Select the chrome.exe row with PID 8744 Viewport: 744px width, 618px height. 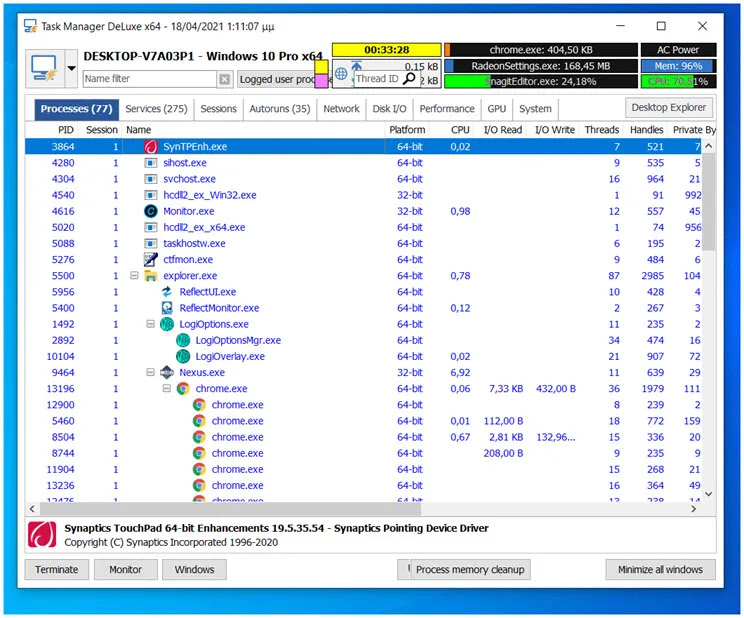363,453
